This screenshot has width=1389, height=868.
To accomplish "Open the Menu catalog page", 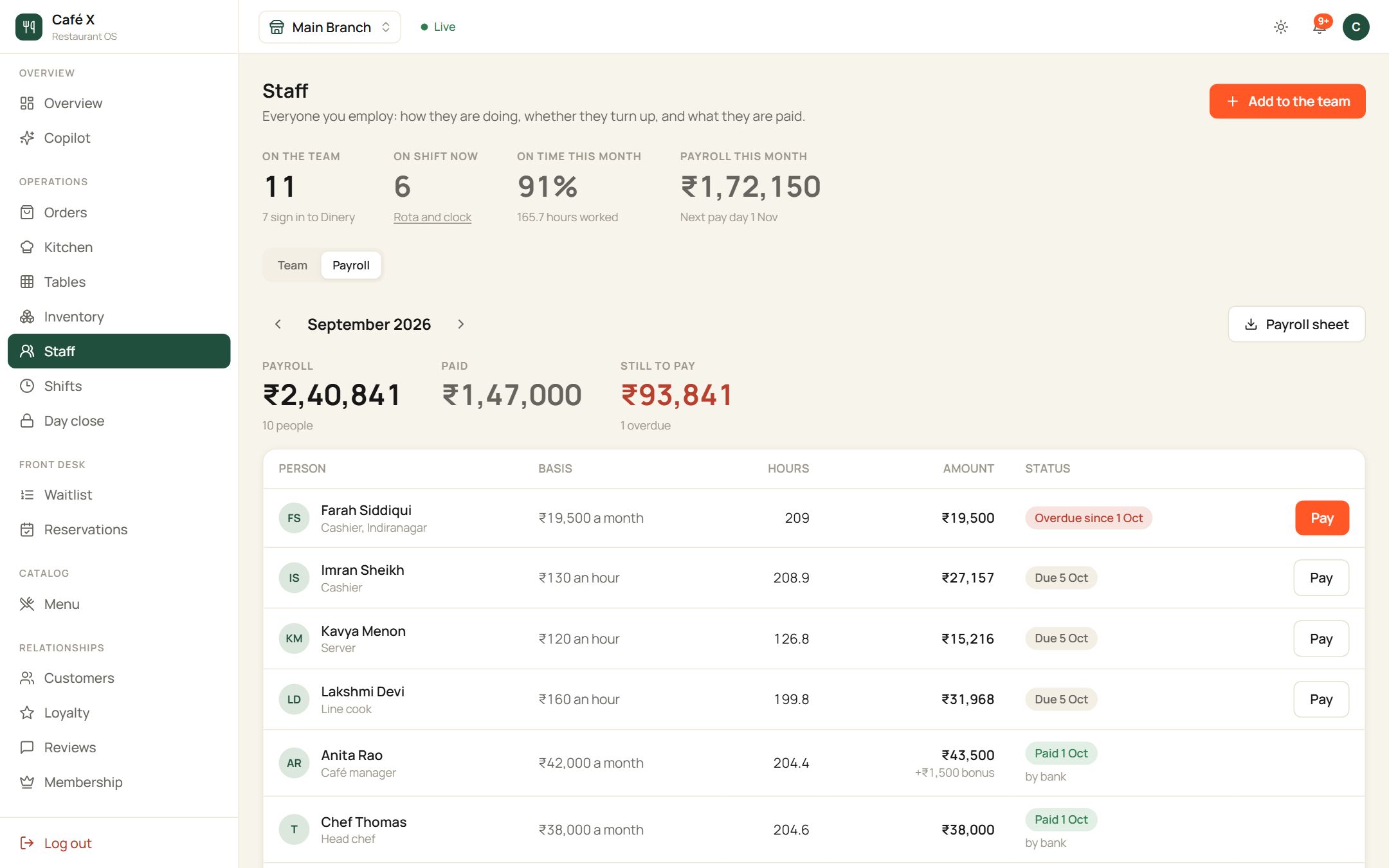I will 119,604.
